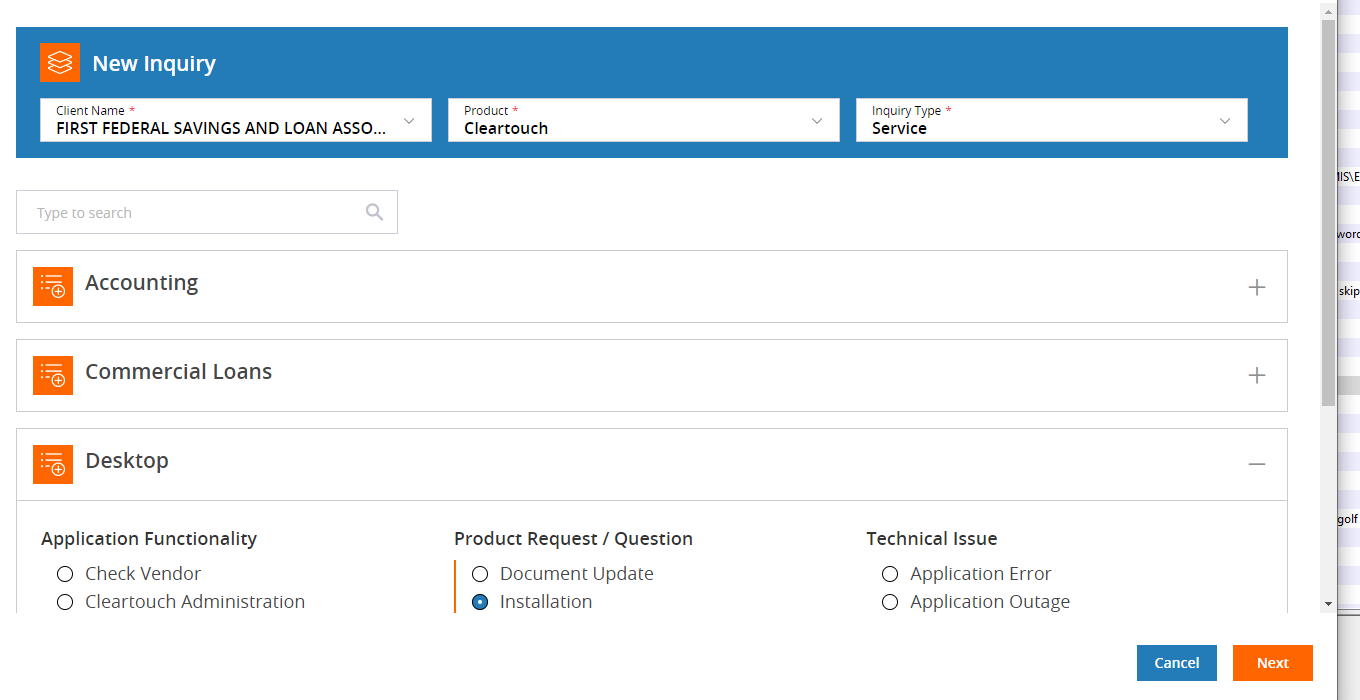
Task: Click the scrollbar down arrow
Action: (1328, 604)
